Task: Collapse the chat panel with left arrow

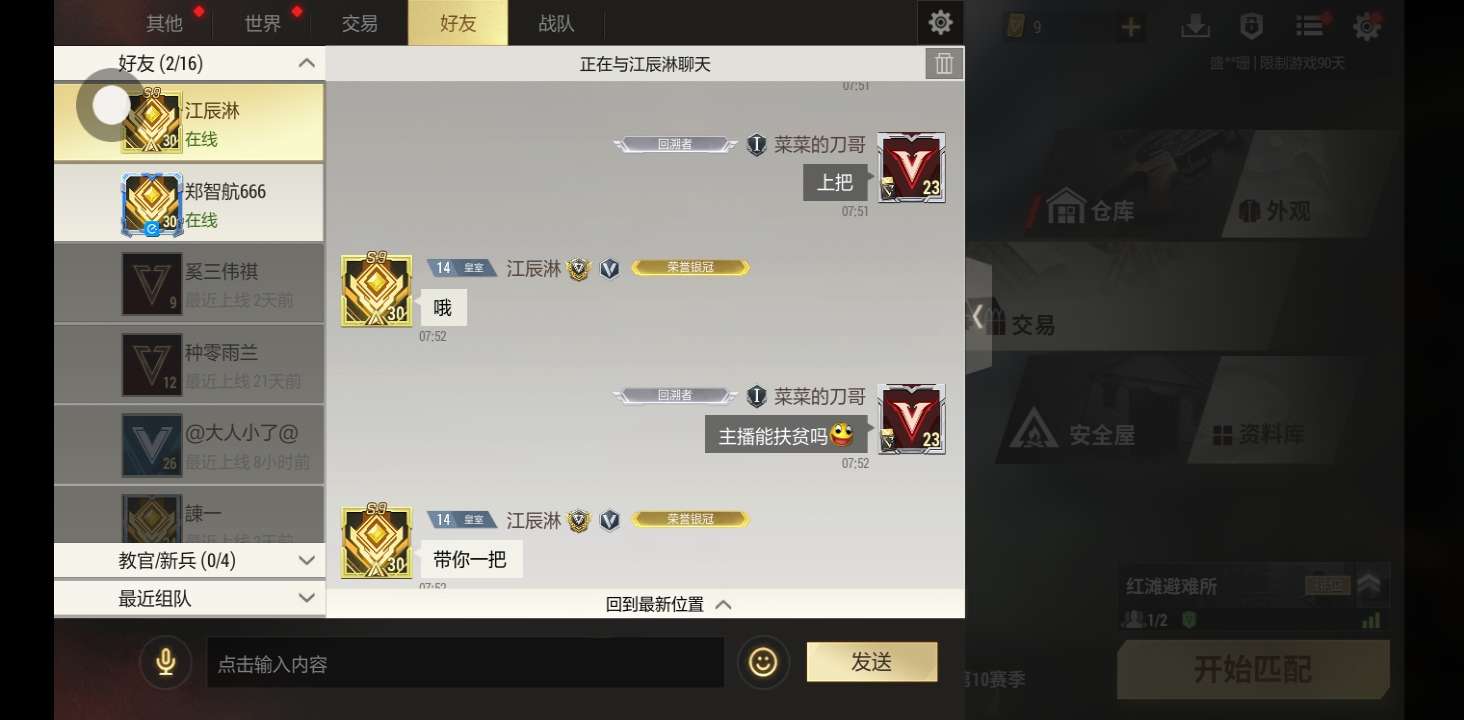Action: click(977, 316)
